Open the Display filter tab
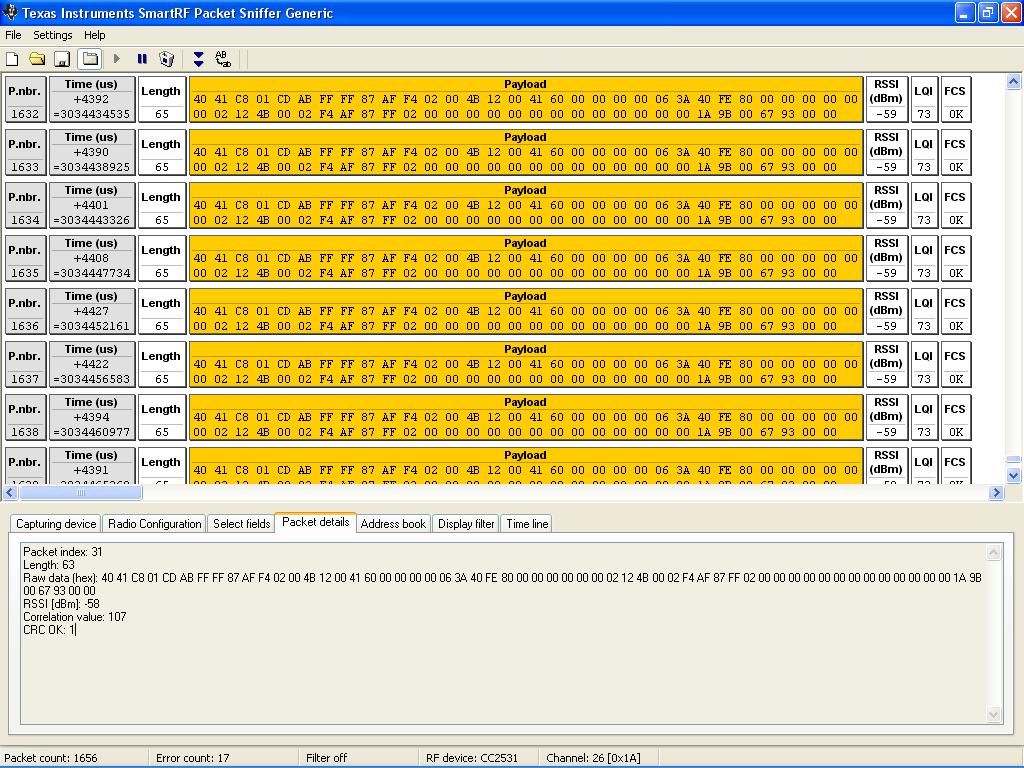 point(466,524)
